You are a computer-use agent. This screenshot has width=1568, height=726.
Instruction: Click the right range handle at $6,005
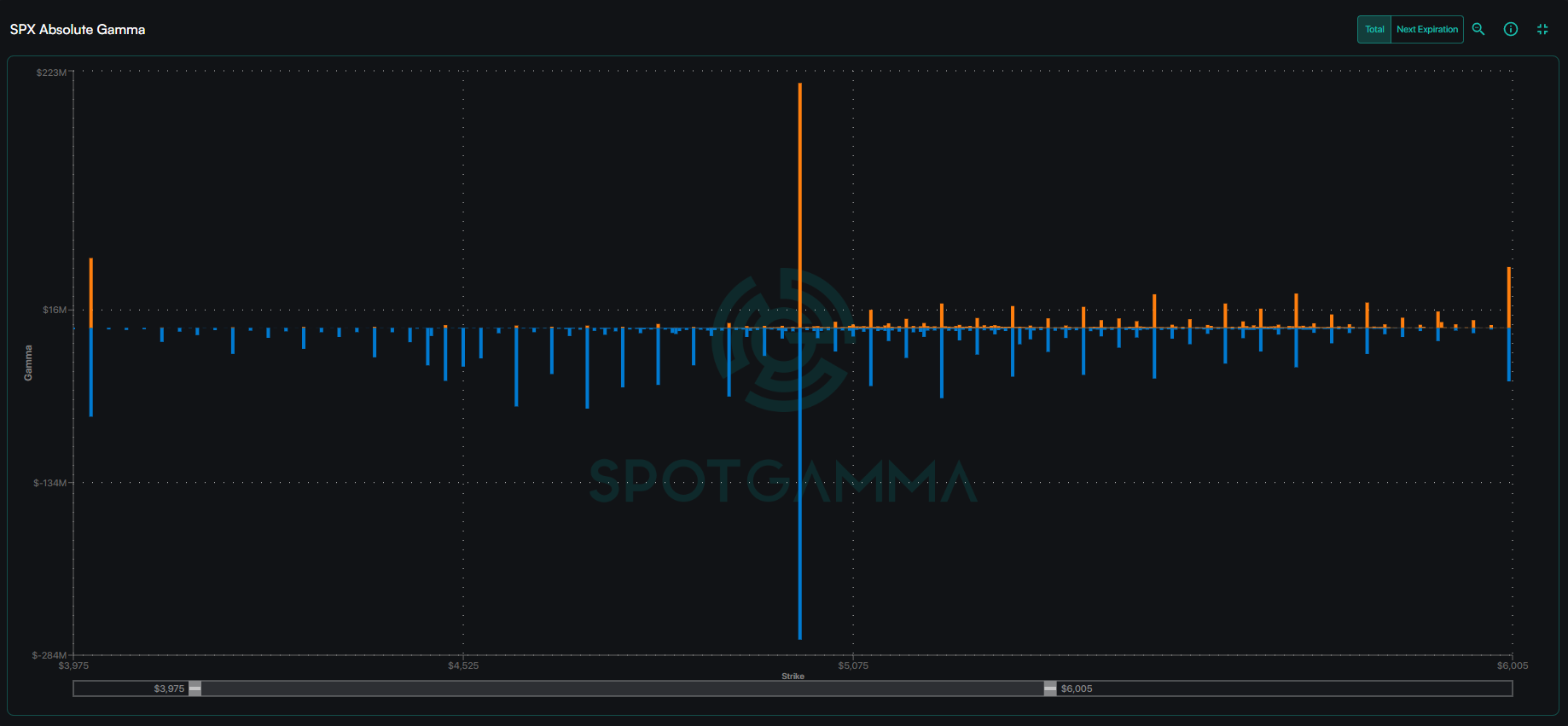[1050, 688]
